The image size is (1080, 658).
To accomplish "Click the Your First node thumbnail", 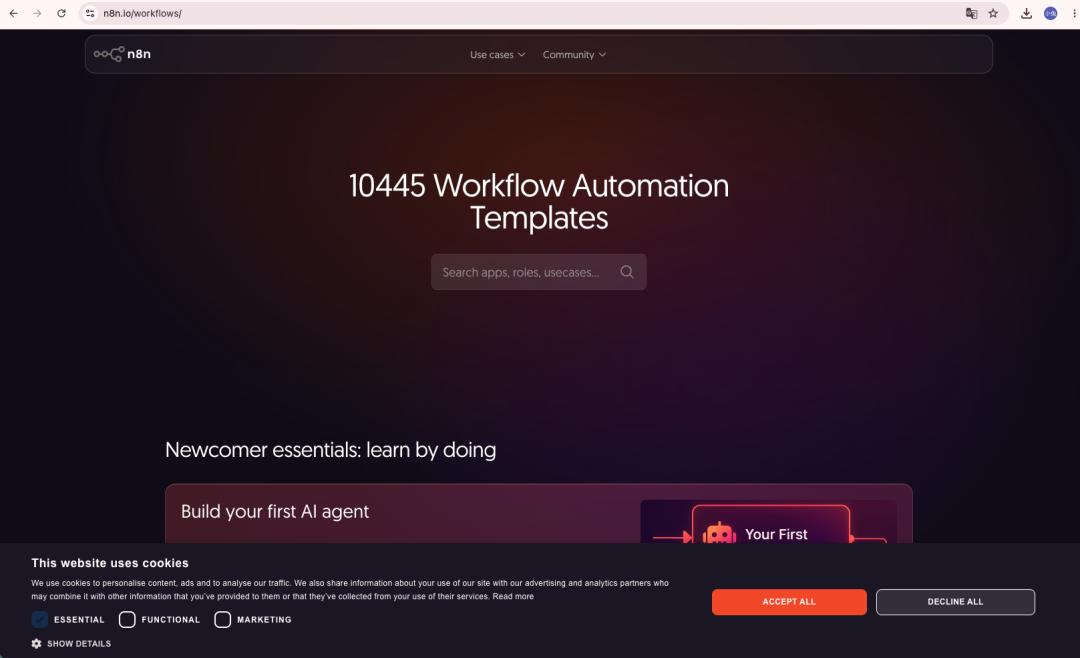I will click(770, 524).
